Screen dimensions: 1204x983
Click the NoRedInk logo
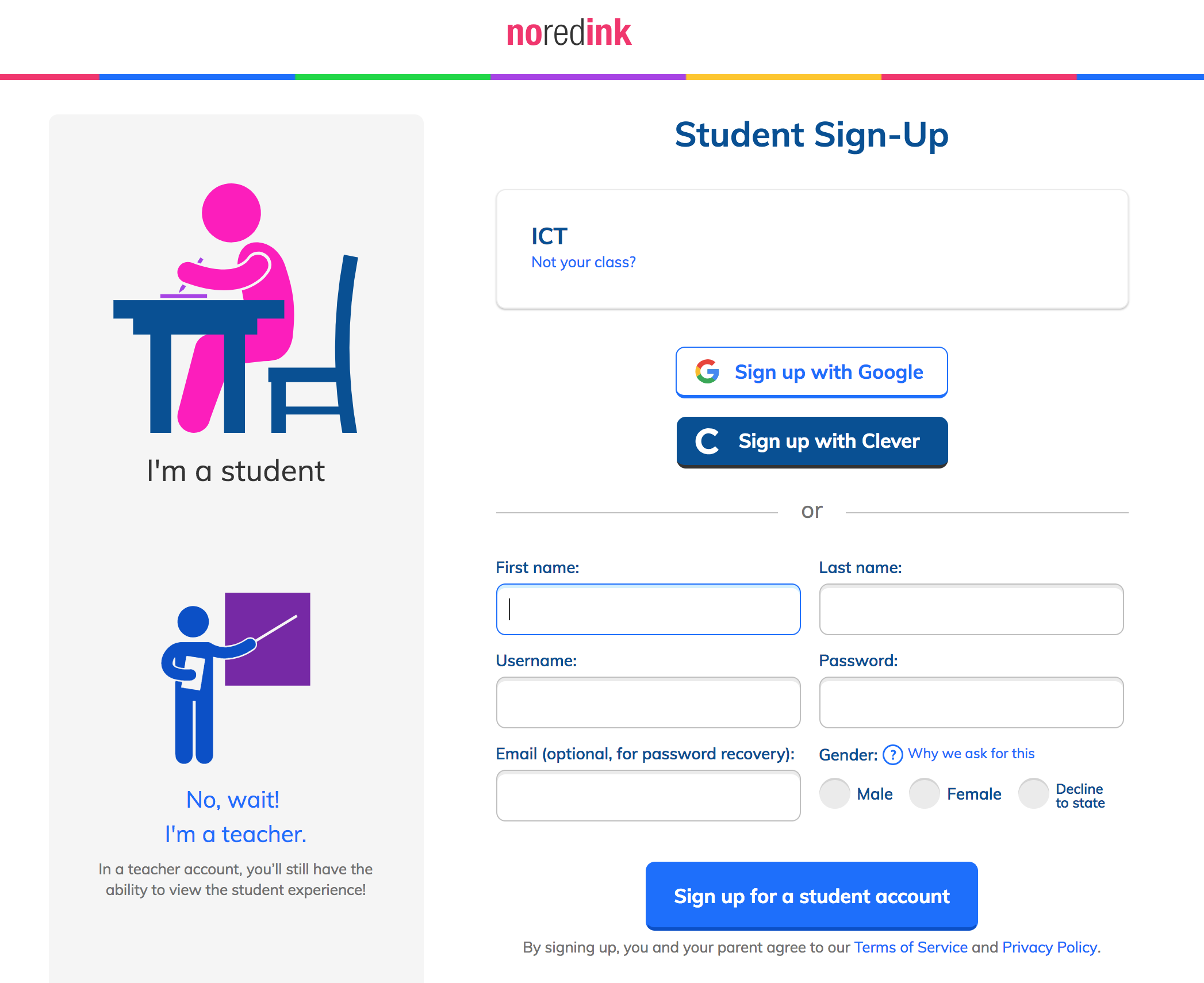pyautogui.click(x=569, y=33)
